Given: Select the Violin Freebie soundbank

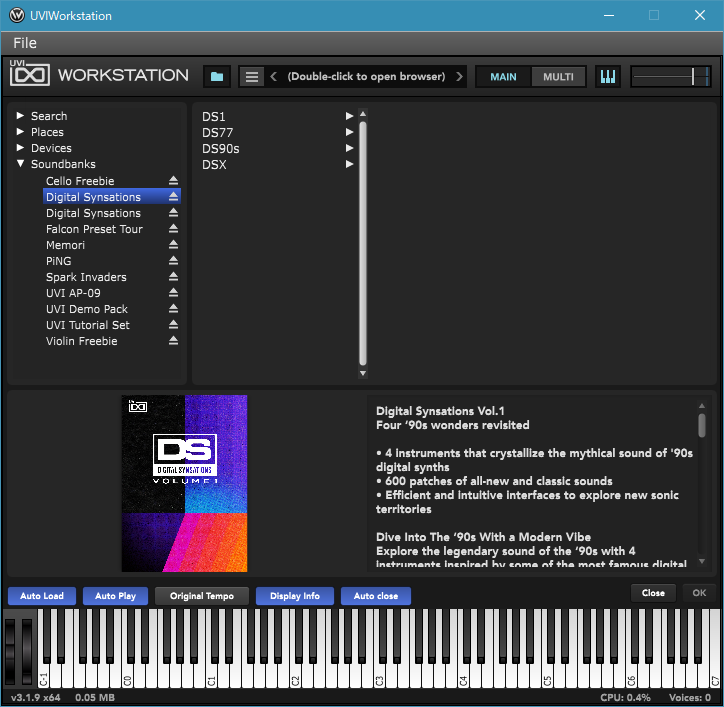Looking at the screenshot, I should click(x=81, y=341).
